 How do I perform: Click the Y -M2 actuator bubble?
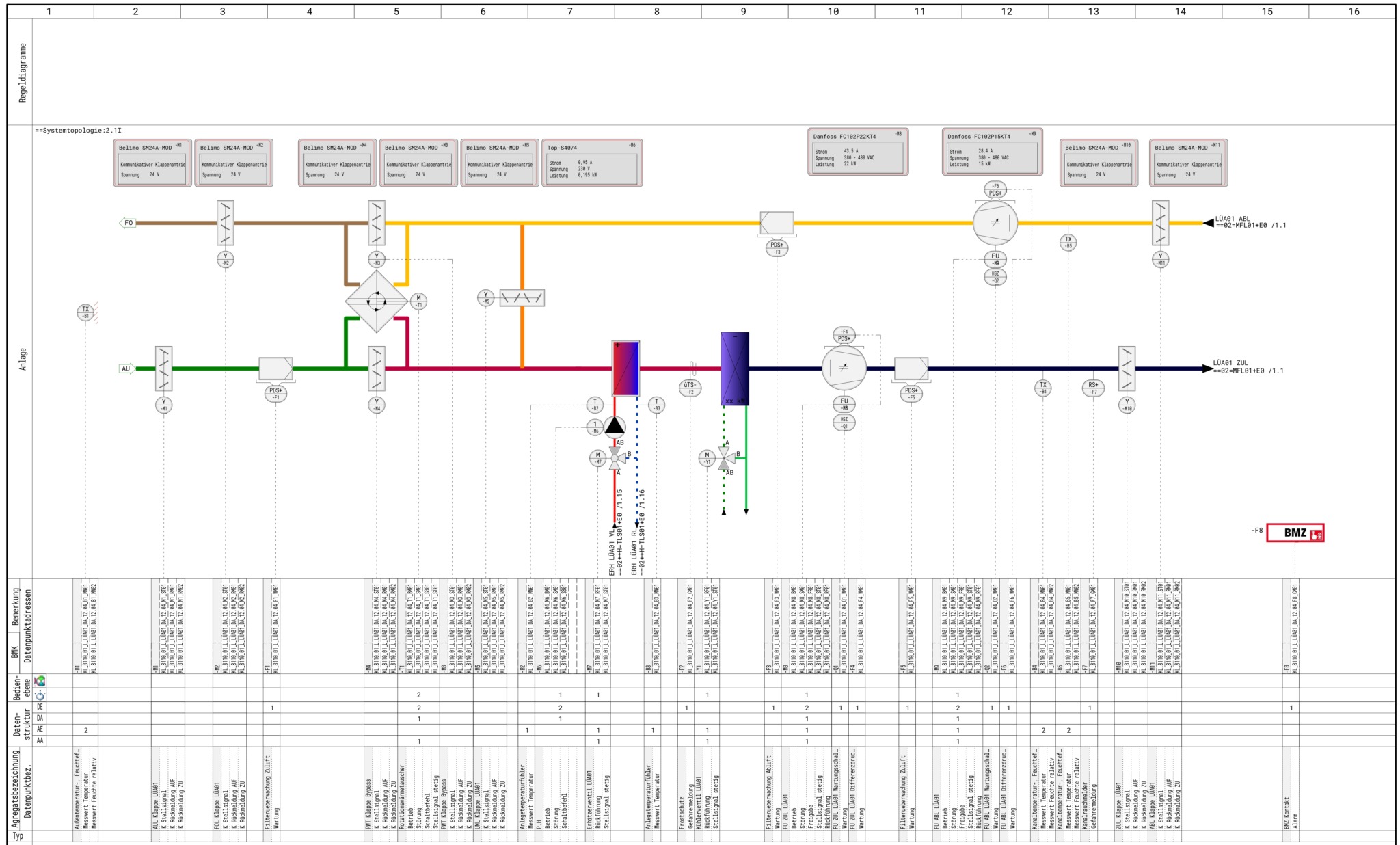pos(226,260)
